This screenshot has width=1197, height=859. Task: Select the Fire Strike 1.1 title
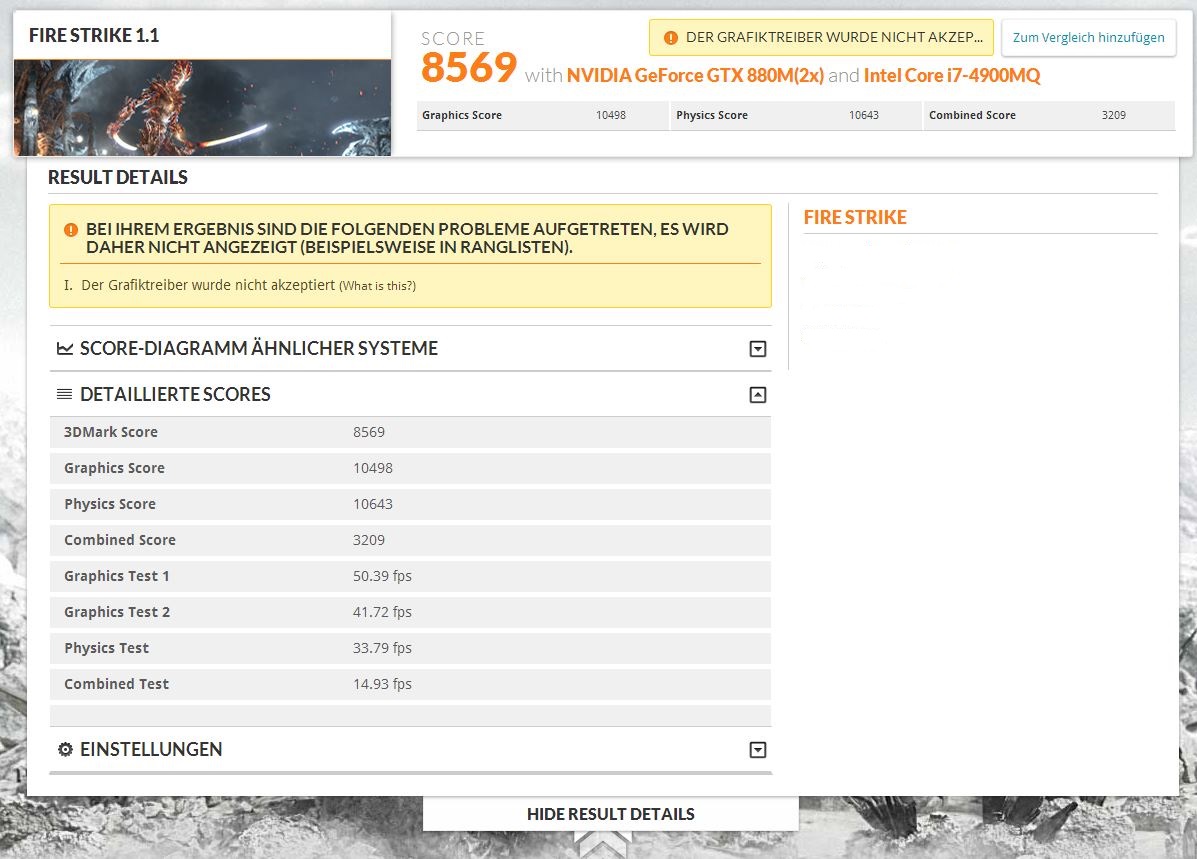click(x=94, y=36)
